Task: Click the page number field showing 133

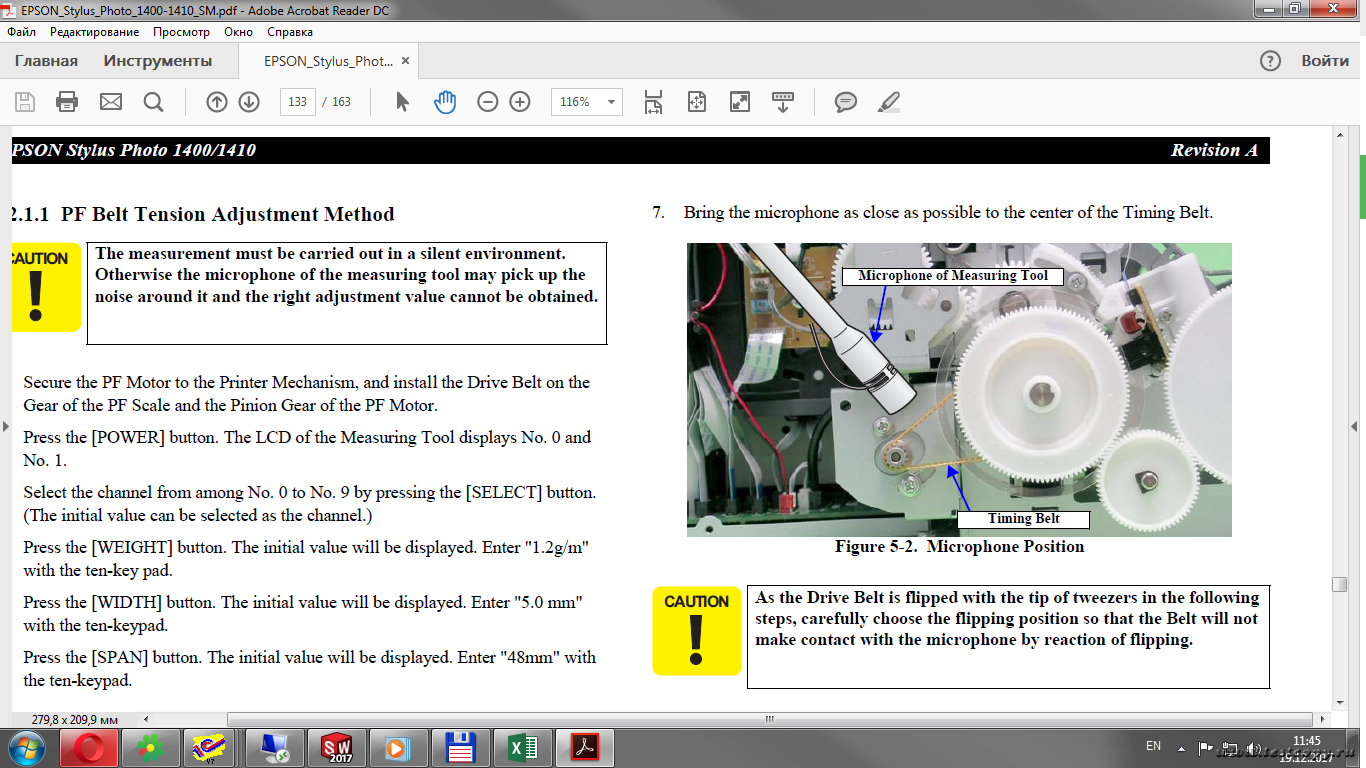Action: coord(297,102)
